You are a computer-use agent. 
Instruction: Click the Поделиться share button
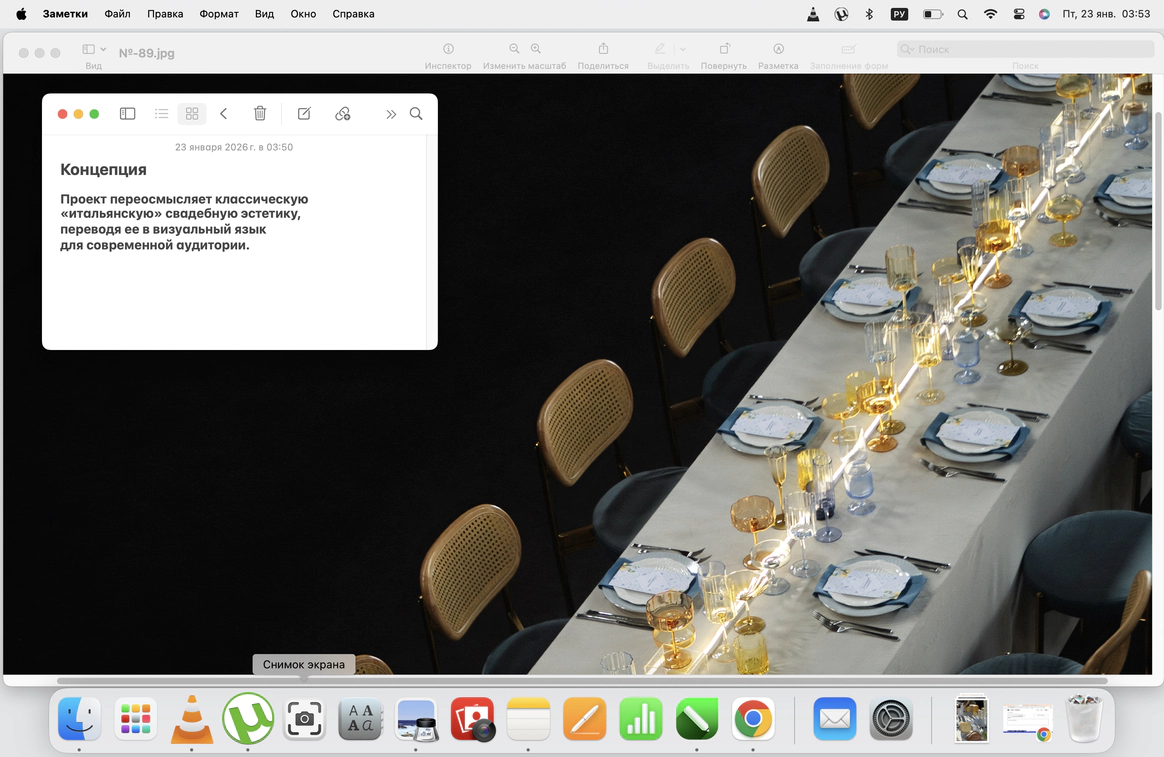tap(603, 49)
